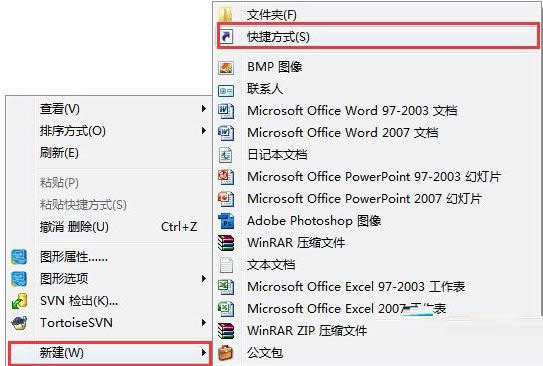The width and height of the screenshot is (543, 366).
Task: Click the contact card icon beside 联系人
Action: [226, 91]
